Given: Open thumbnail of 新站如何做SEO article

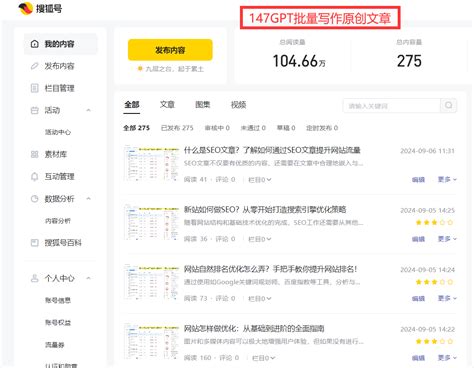Looking at the screenshot, I should pyautogui.click(x=152, y=223).
